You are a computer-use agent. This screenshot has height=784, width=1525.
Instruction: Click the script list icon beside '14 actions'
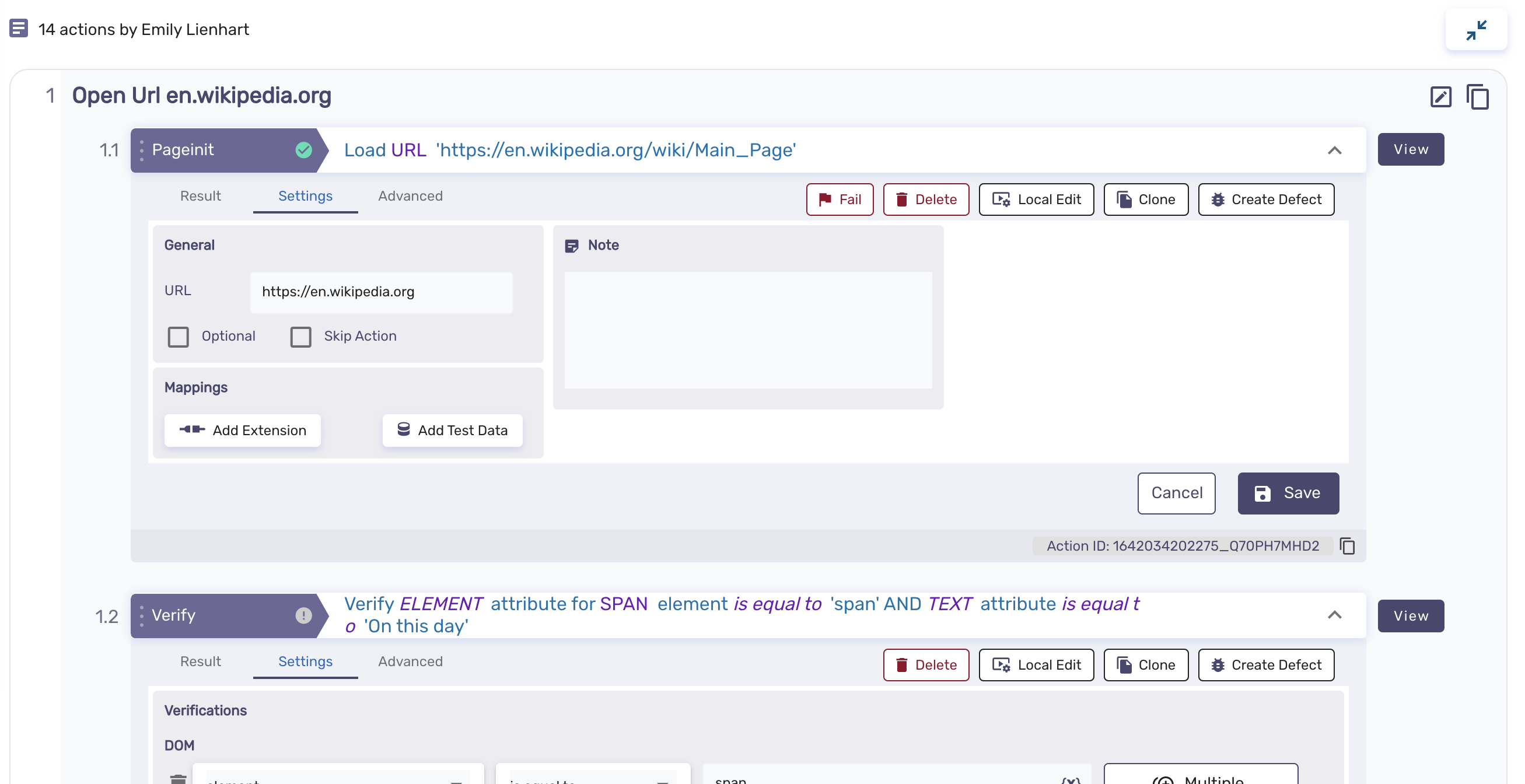coord(19,28)
